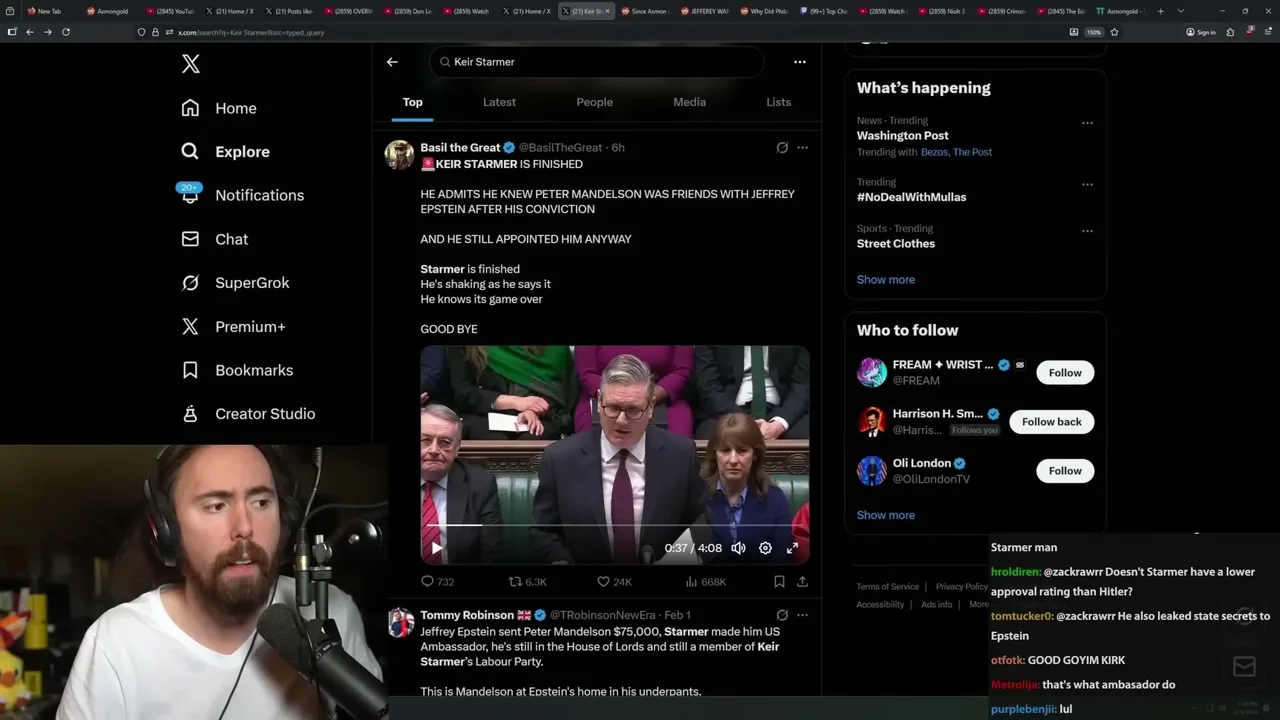Follow the FREAM account
Viewport: 1280px width, 720px height.
(1065, 373)
